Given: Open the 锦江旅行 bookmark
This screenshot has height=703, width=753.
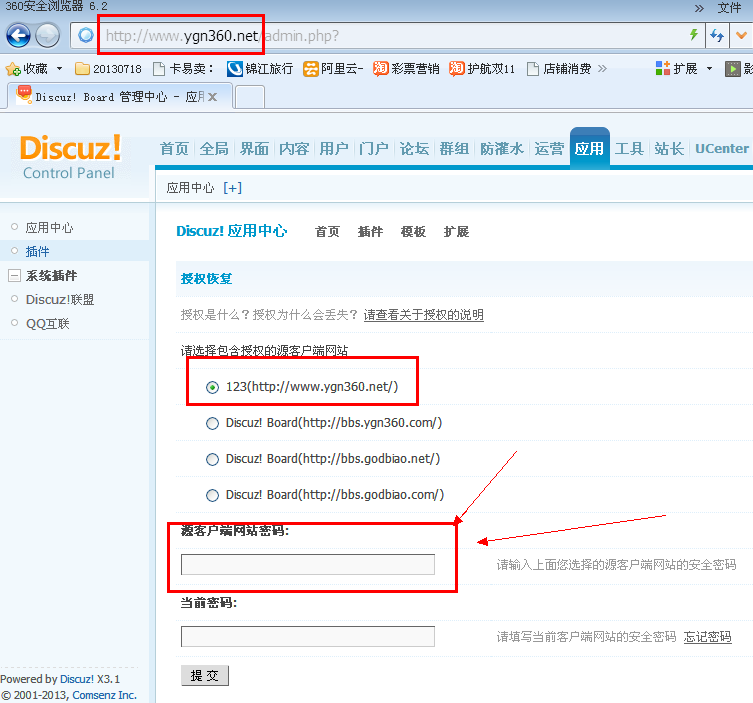Looking at the screenshot, I should tap(260, 69).
